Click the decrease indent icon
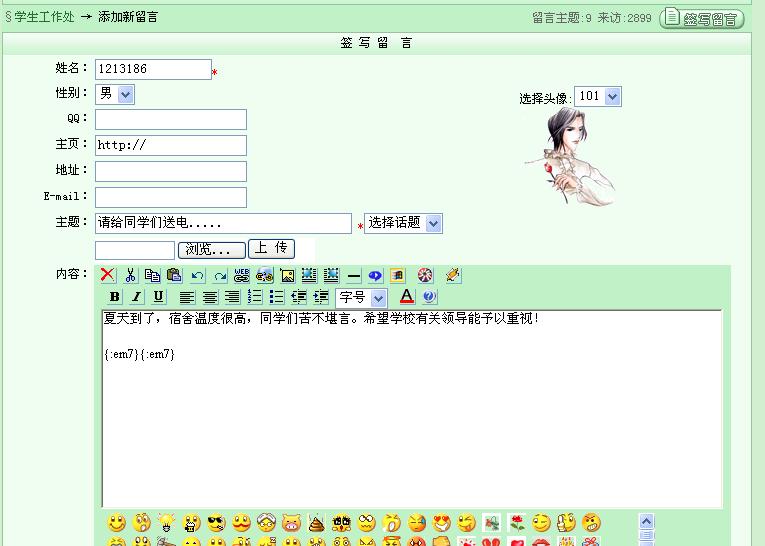765x546 pixels. pos(299,297)
